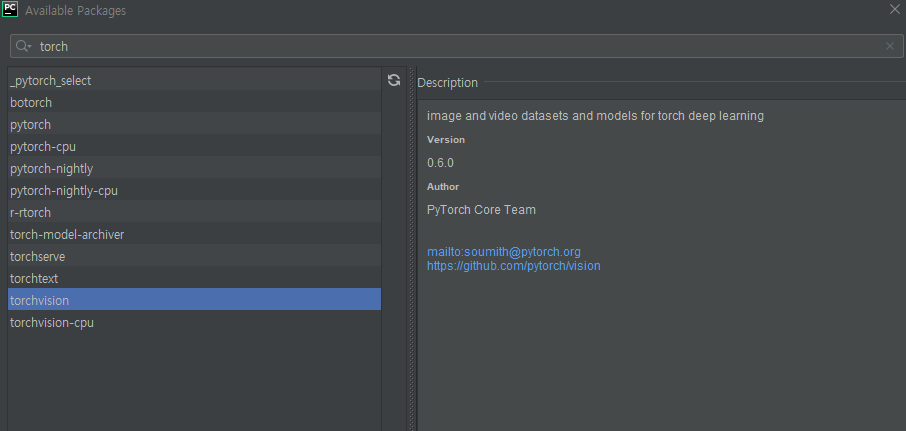Select the pytorch-nightly package row

point(194,169)
